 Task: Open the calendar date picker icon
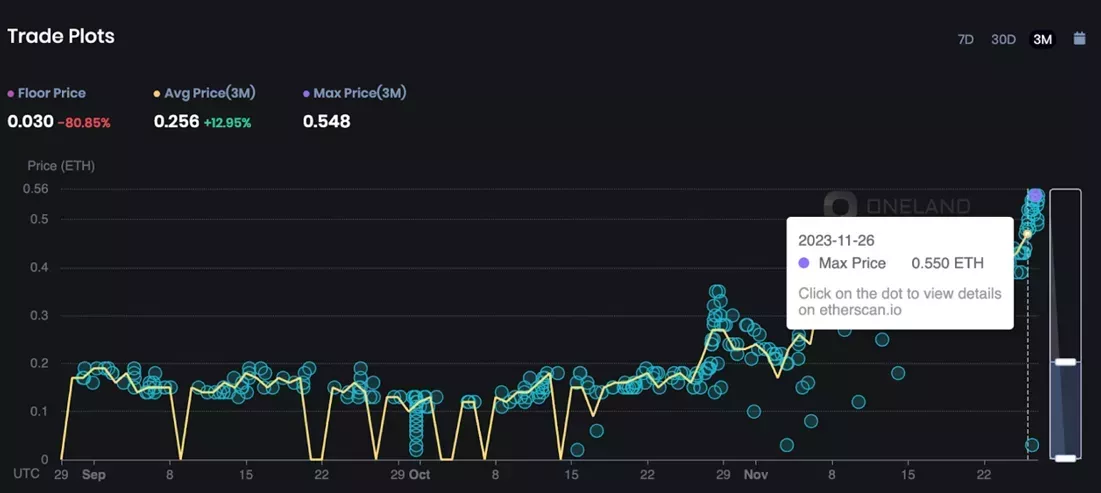(1079, 39)
